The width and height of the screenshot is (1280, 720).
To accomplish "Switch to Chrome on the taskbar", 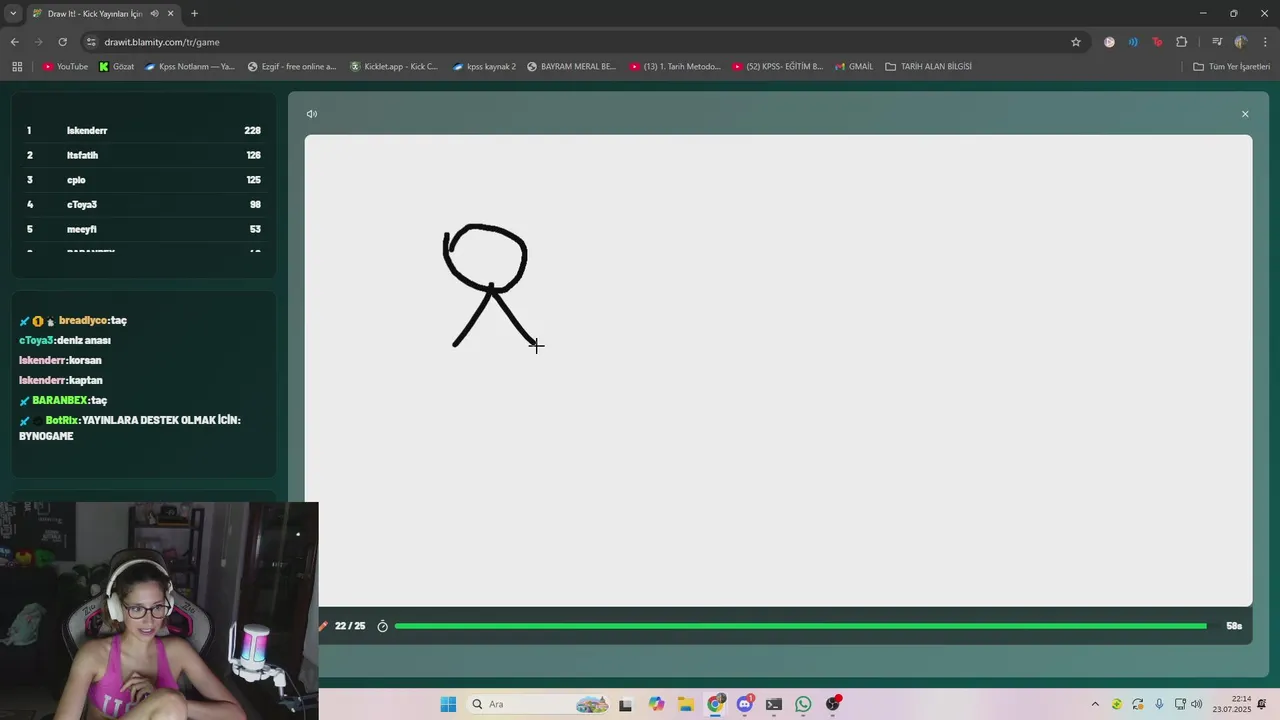I will click(x=715, y=704).
